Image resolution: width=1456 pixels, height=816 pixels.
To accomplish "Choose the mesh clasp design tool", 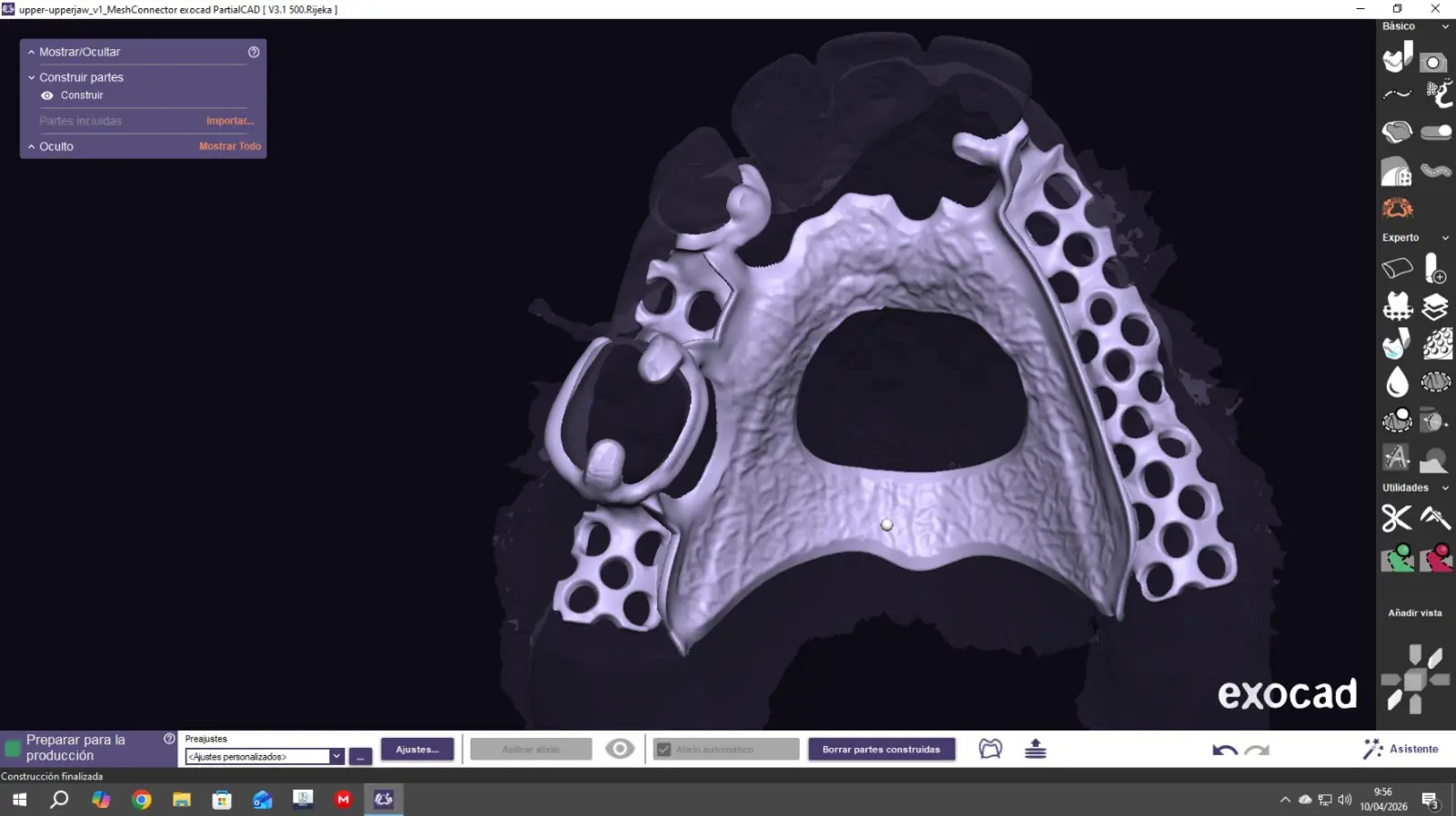I will tap(1437, 93).
